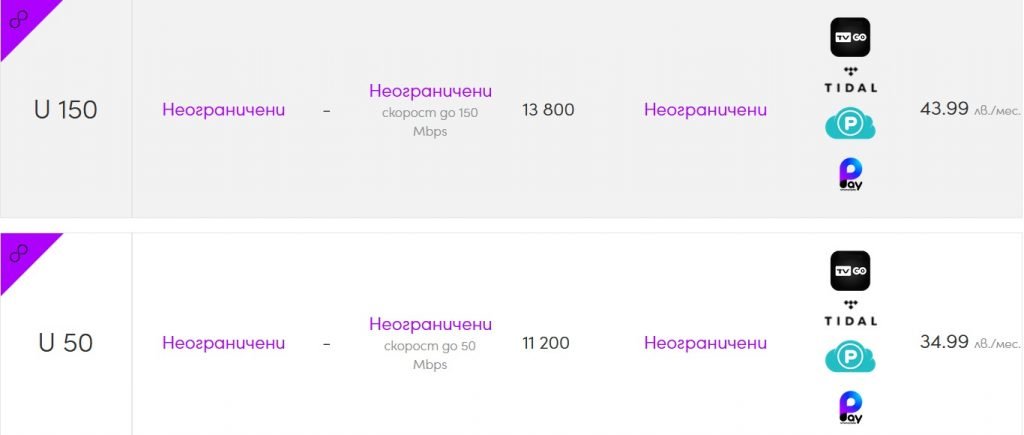Select the U 150 plan name

pos(65,110)
